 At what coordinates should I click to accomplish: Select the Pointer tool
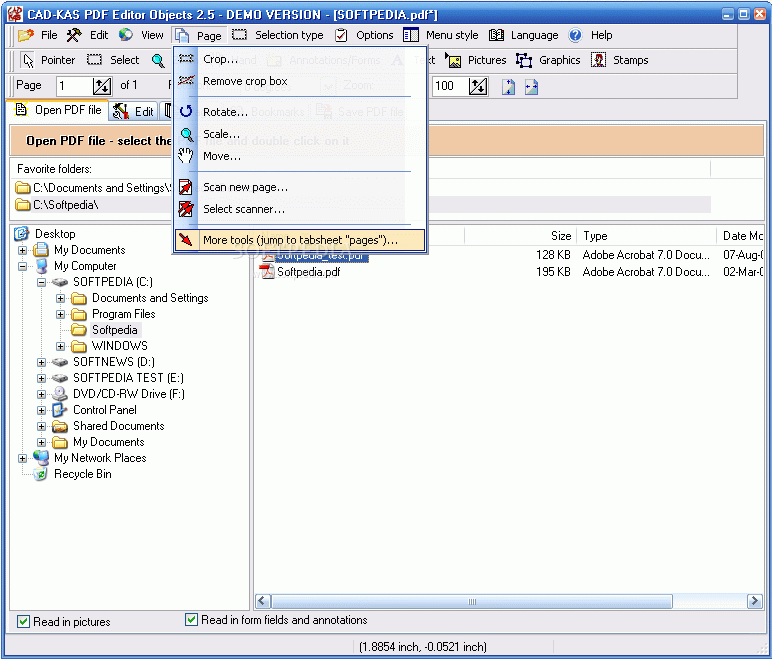tap(48, 60)
